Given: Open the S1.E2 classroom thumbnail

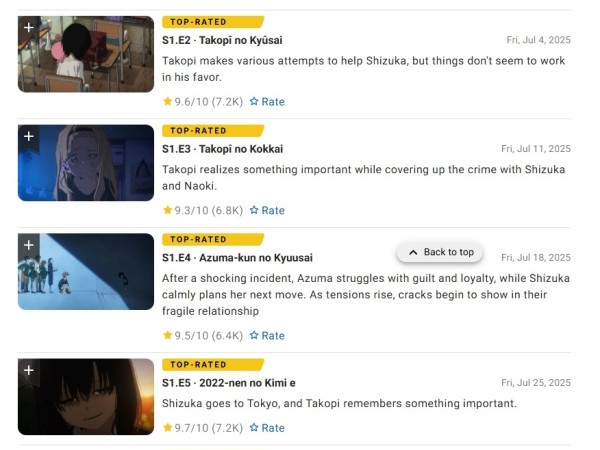Looking at the screenshot, I should click(86, 54).
